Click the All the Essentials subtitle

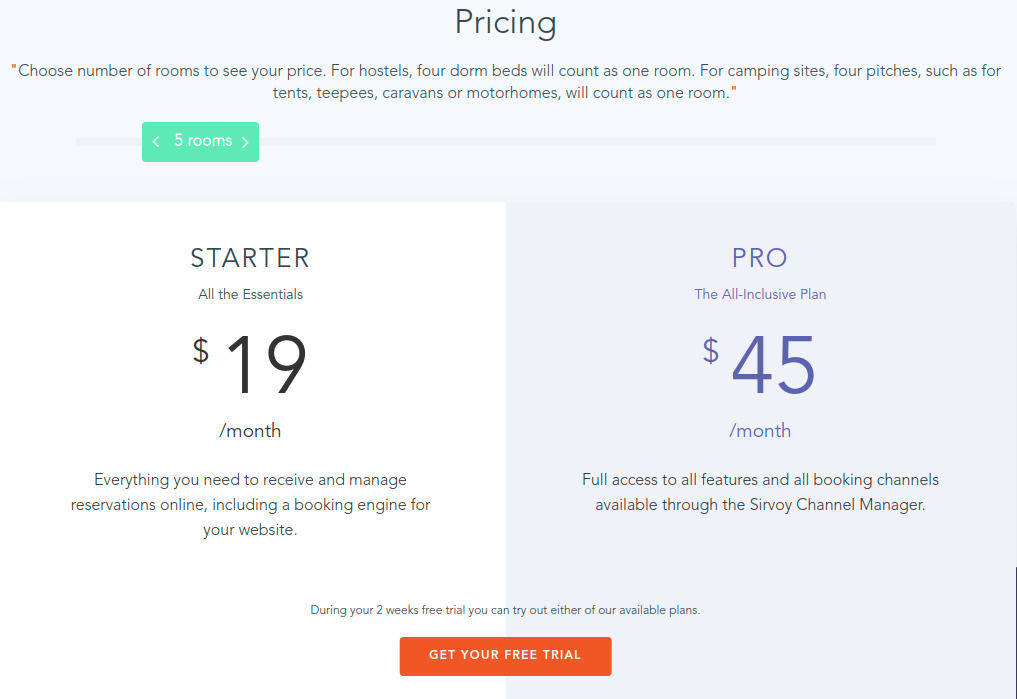249,293
